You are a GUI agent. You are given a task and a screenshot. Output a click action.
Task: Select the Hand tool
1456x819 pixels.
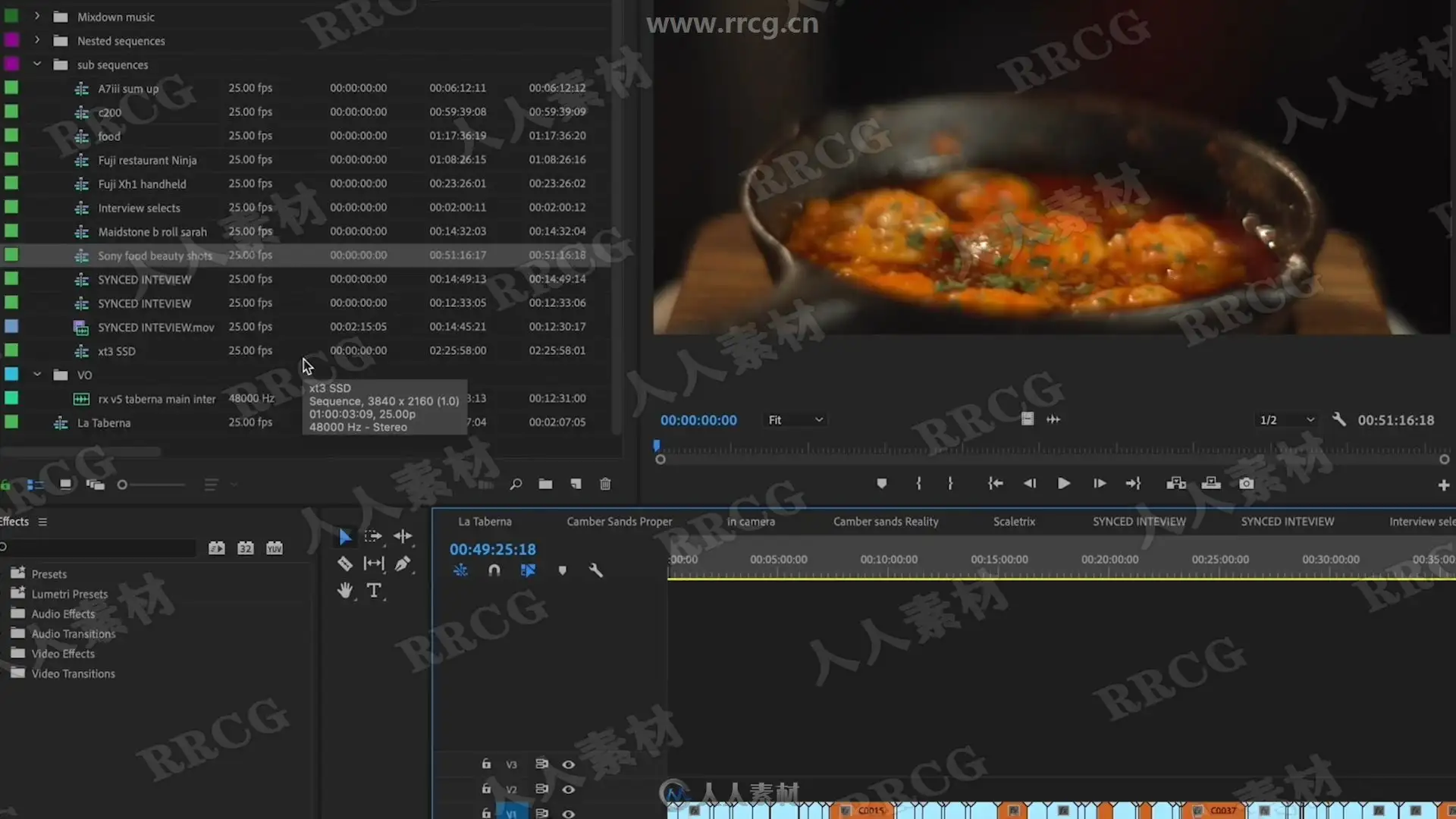pyautogui.click(x=345, y=591)
